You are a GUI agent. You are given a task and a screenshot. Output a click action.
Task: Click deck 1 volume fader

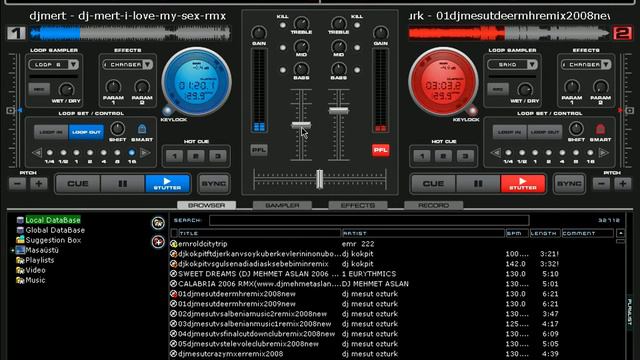point(301,125)
